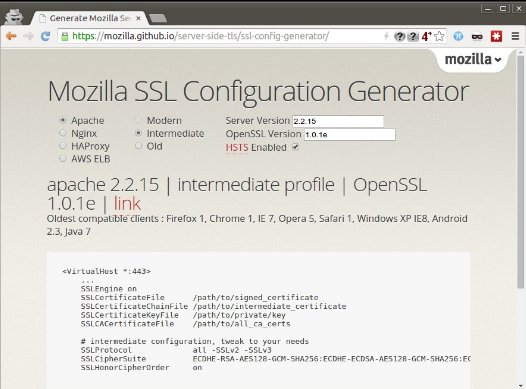Screen dimensions: 526x389
Task: Open the Chrome hamburger menu
Action: point(515,36)
